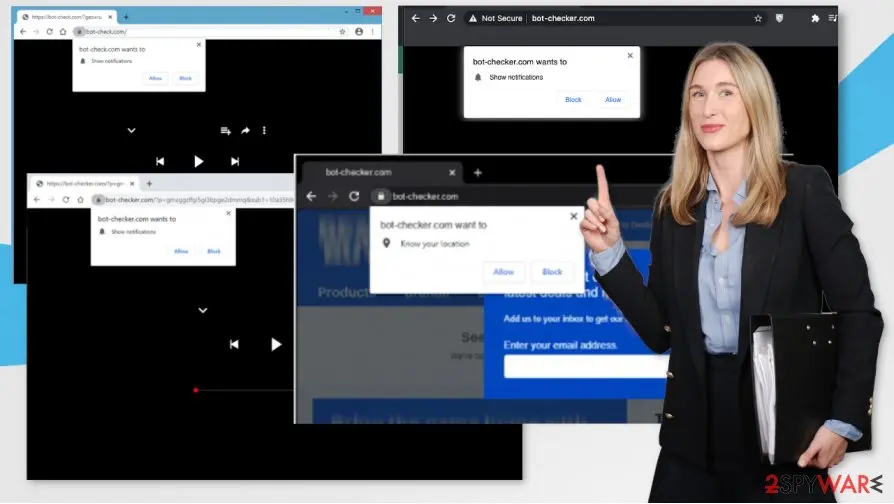The height and width of the screenshot is (504, 894).
Task: Close the bot-checker.com tab in middle browser
Action: (x=452, y=172)
